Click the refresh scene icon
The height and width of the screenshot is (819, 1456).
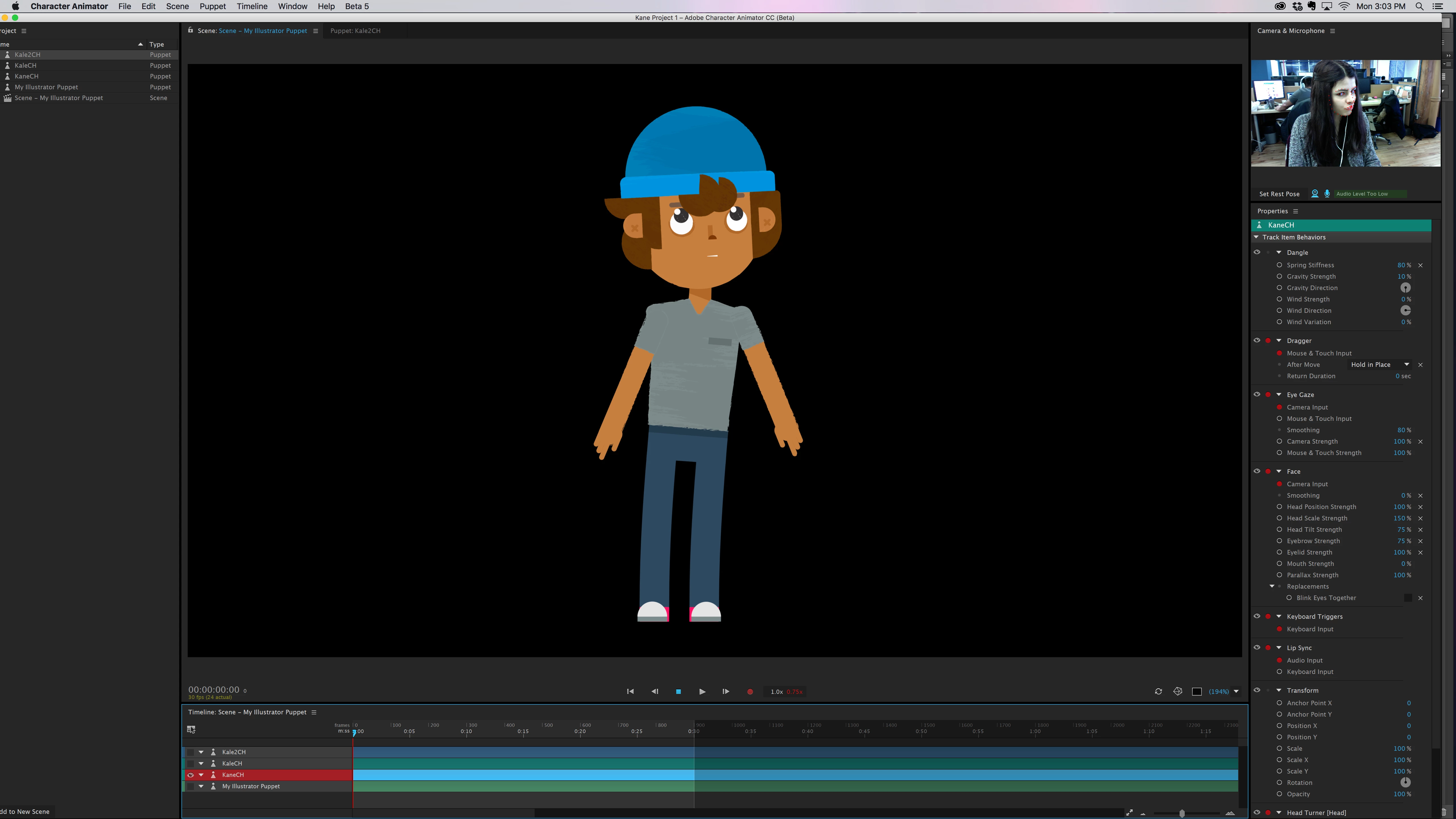click(1158, 691)
